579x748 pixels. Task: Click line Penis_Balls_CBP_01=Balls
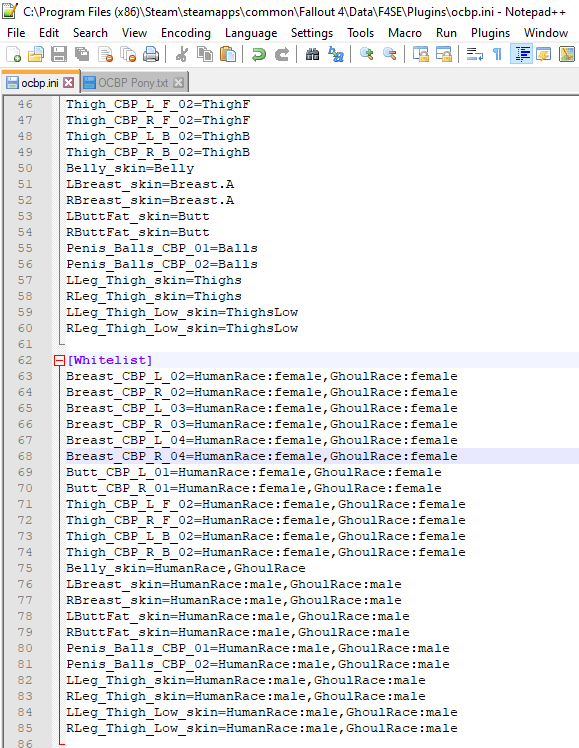(x=162, y=248)
